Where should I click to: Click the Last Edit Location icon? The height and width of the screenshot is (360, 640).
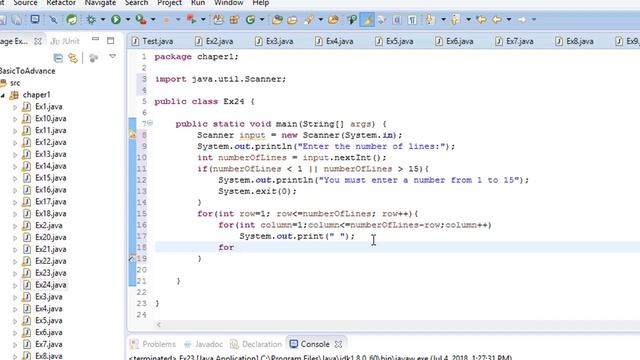coord(482,19)
